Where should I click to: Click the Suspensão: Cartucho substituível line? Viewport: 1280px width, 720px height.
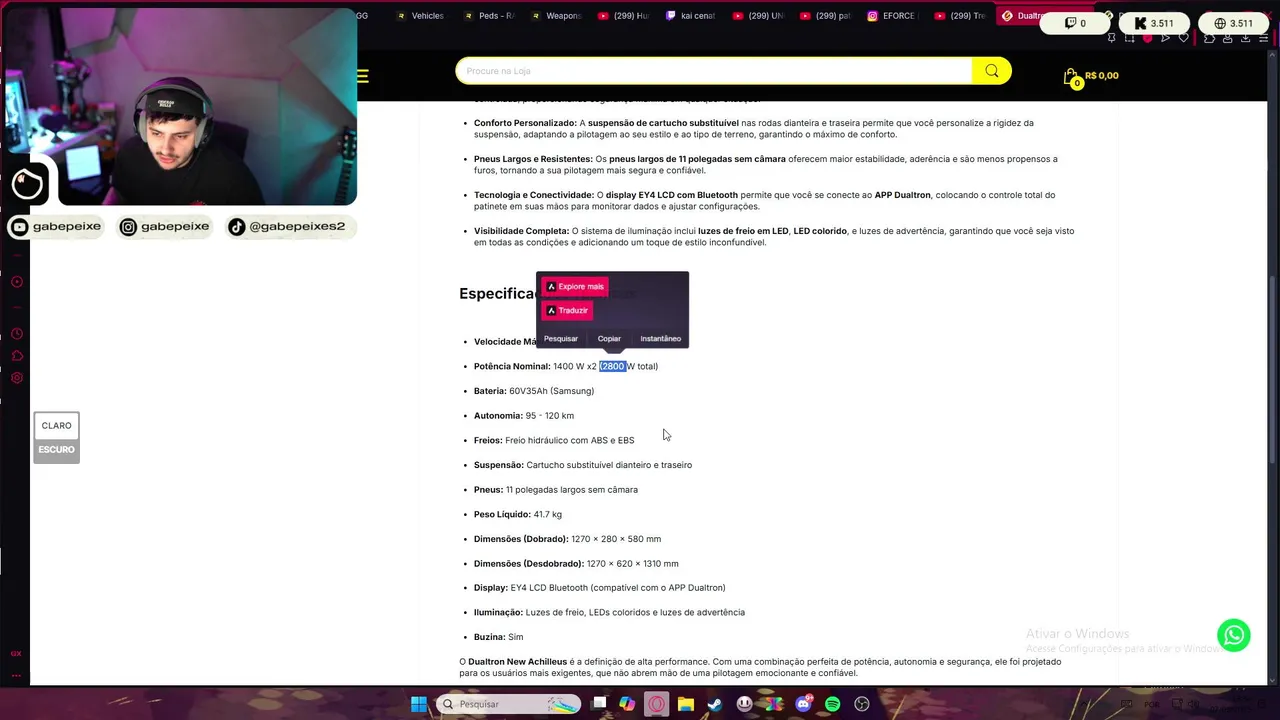(x=583, y=465)
